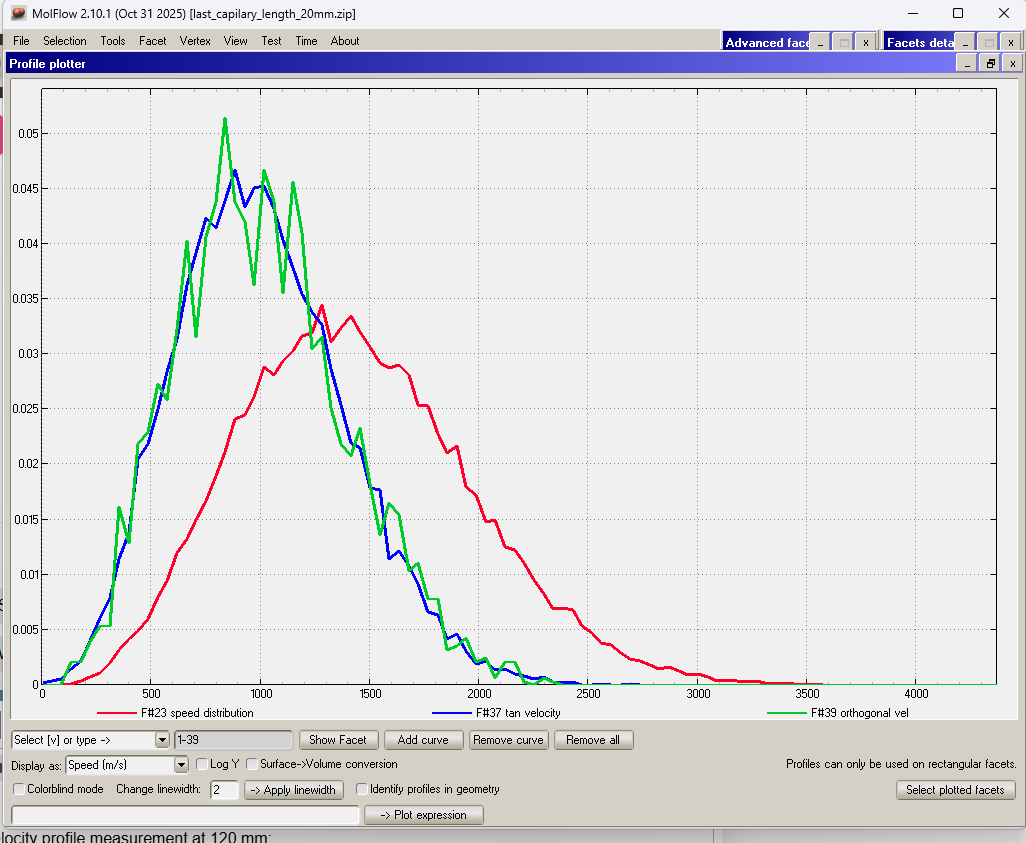1026x843 pixels.
Task: Click the Add curve button
Action: coord(422,740)
